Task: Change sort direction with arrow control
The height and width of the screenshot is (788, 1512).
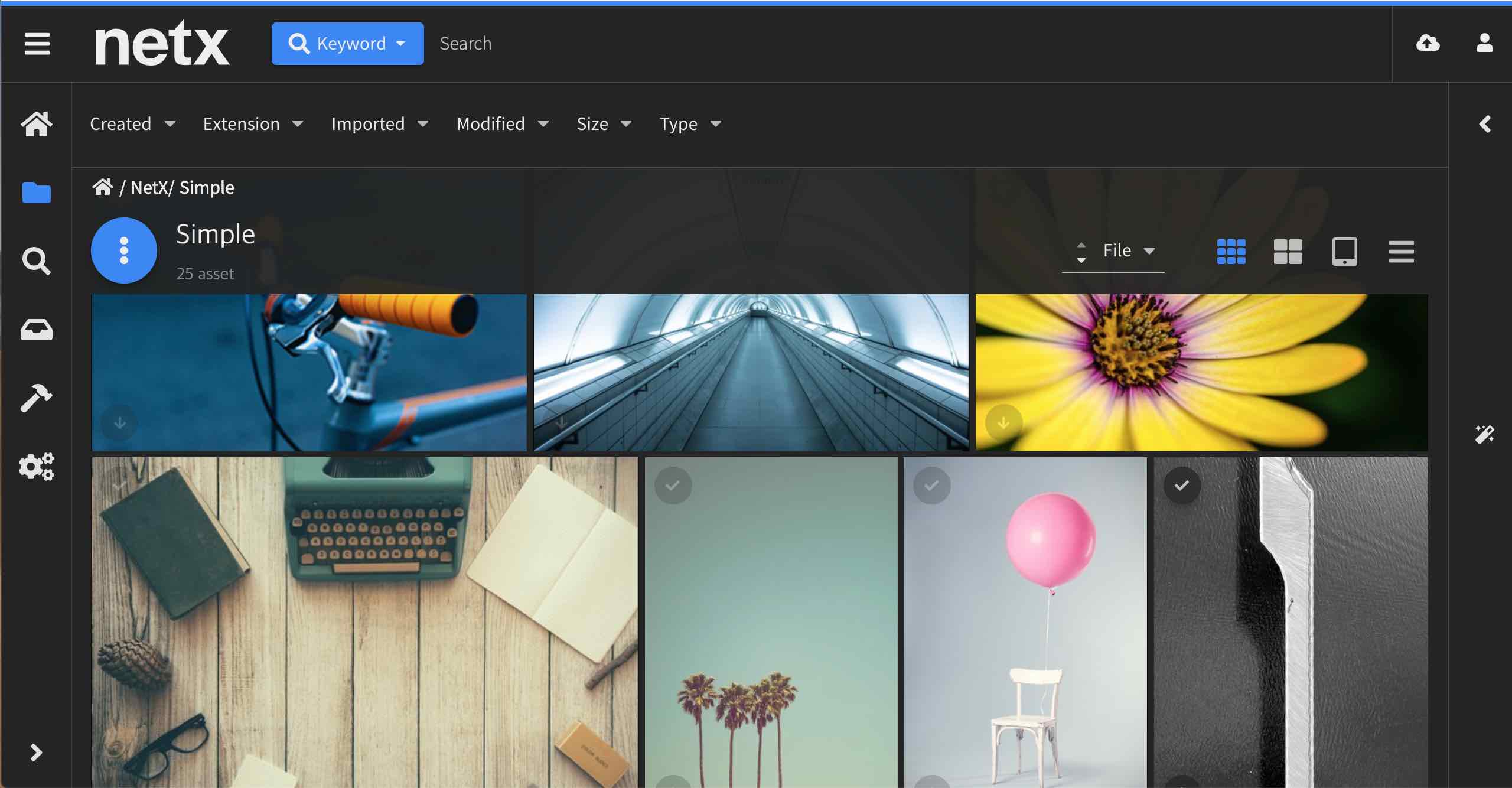Action: (x=1081, y=251)
